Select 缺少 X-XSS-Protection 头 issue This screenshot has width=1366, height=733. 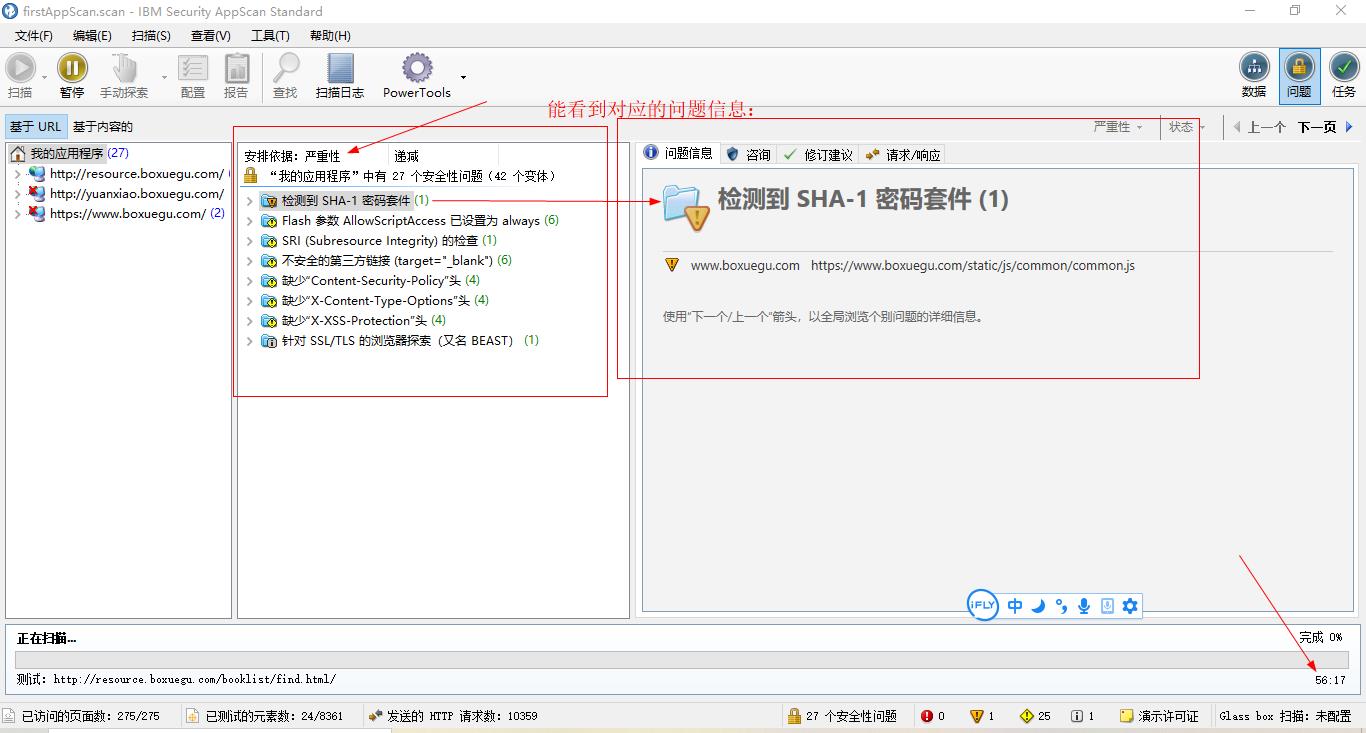tap(353, 321)
